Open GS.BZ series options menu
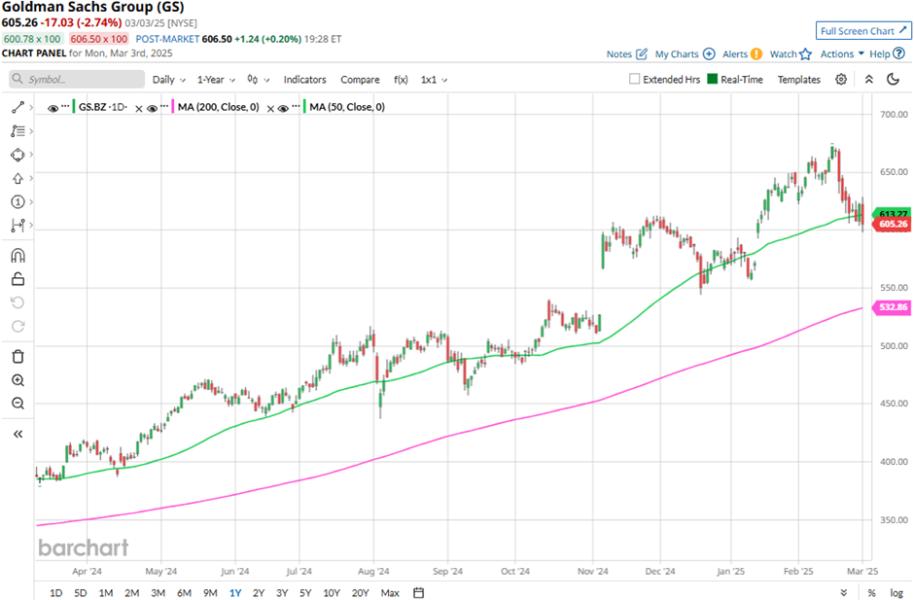Image resolution: width=914 pixels, height=600 pixels. click(x=65, y=106)
